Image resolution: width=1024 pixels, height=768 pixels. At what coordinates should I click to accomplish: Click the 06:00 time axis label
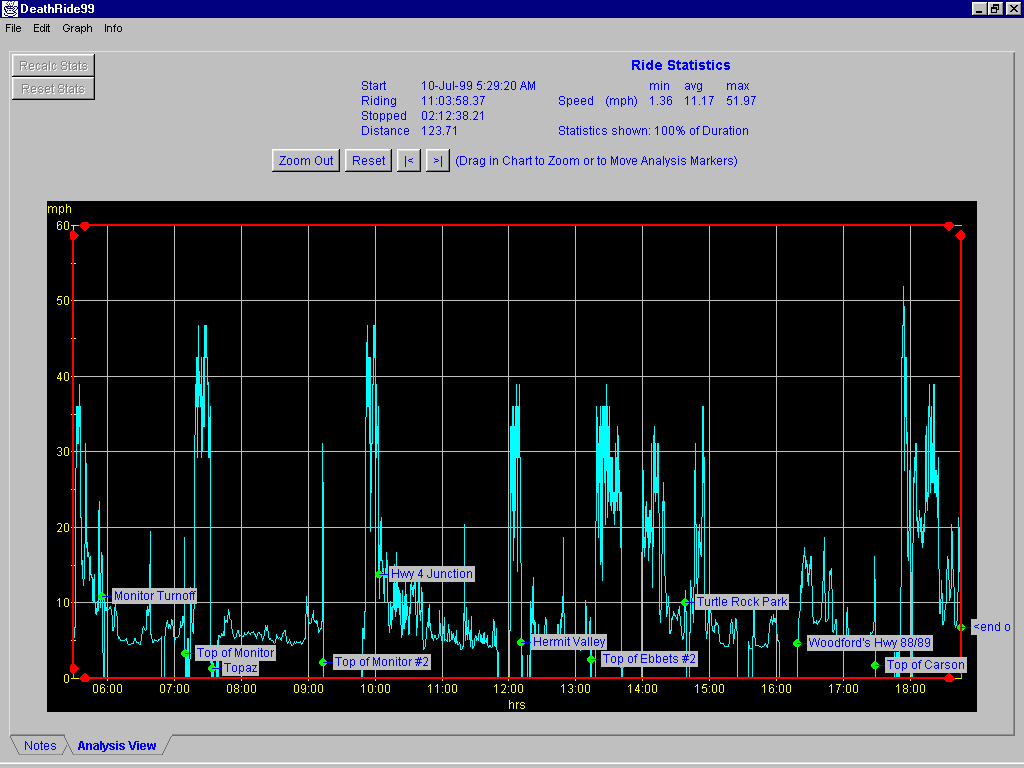(x=107, y=689)
